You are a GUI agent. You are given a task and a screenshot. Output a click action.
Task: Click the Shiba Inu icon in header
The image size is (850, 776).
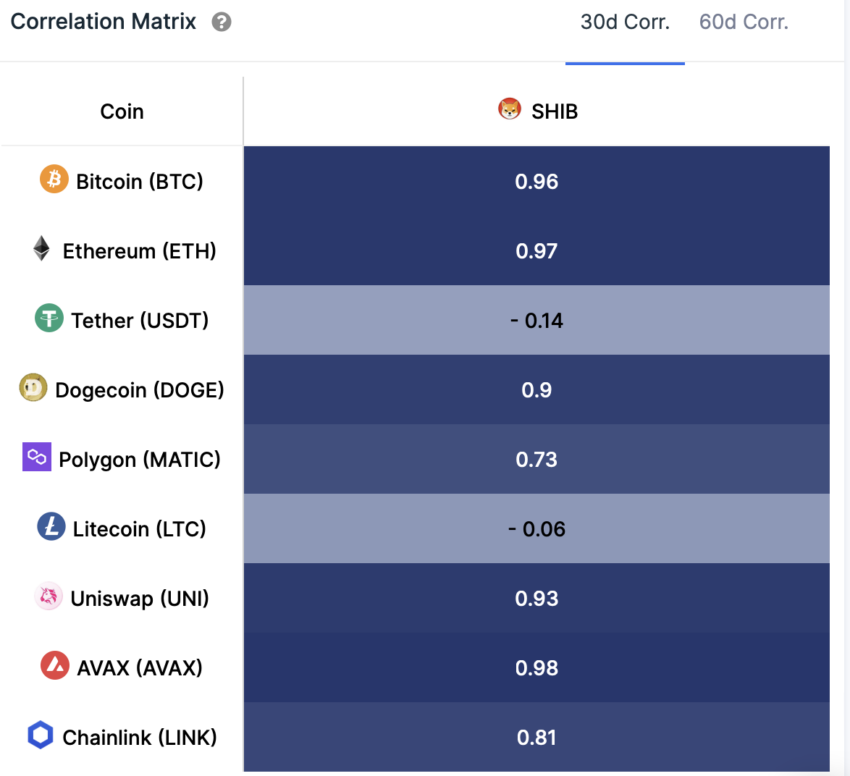click(x=510, y=109)
